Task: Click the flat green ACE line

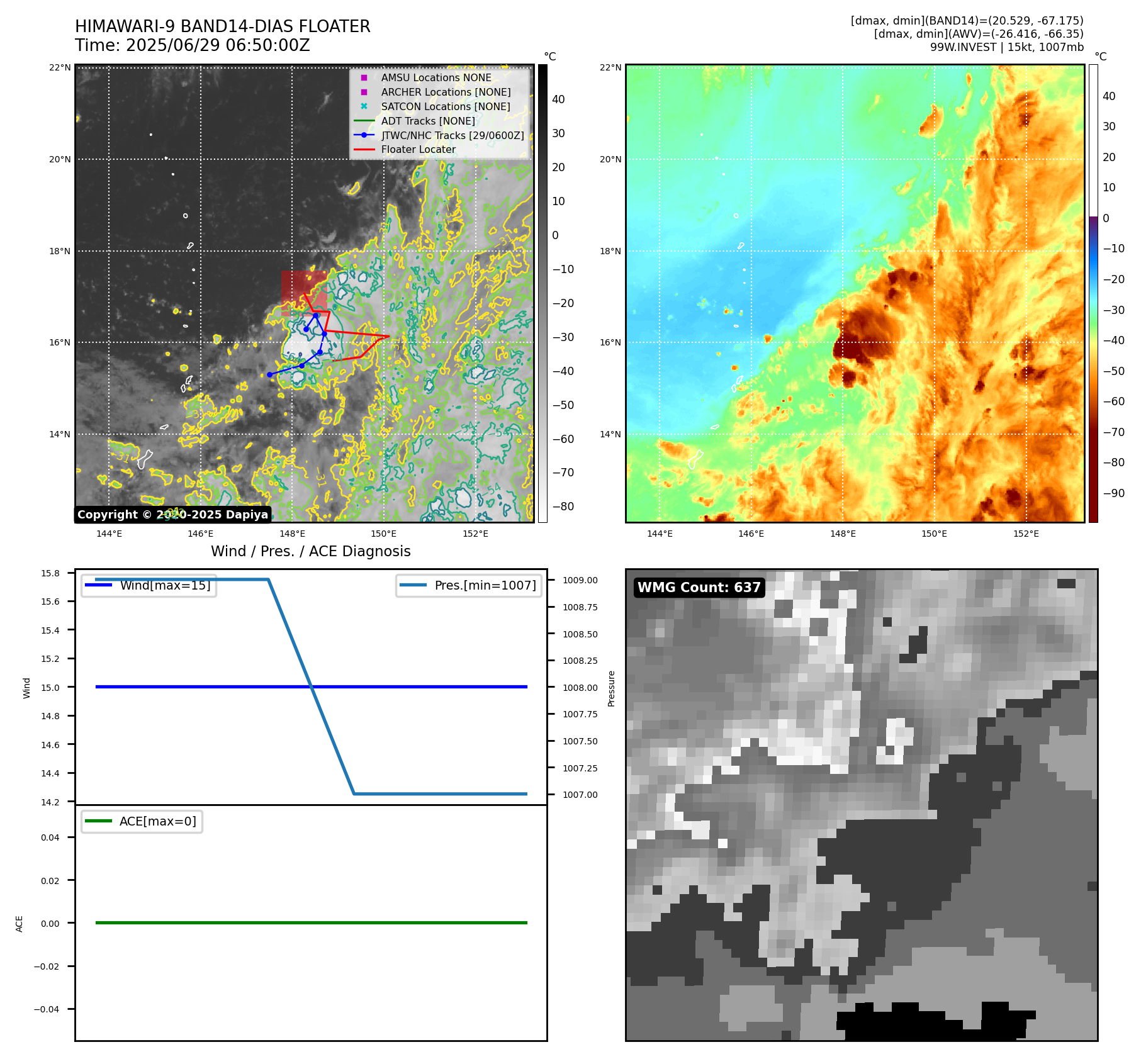Action: click(x=311, y=923)
